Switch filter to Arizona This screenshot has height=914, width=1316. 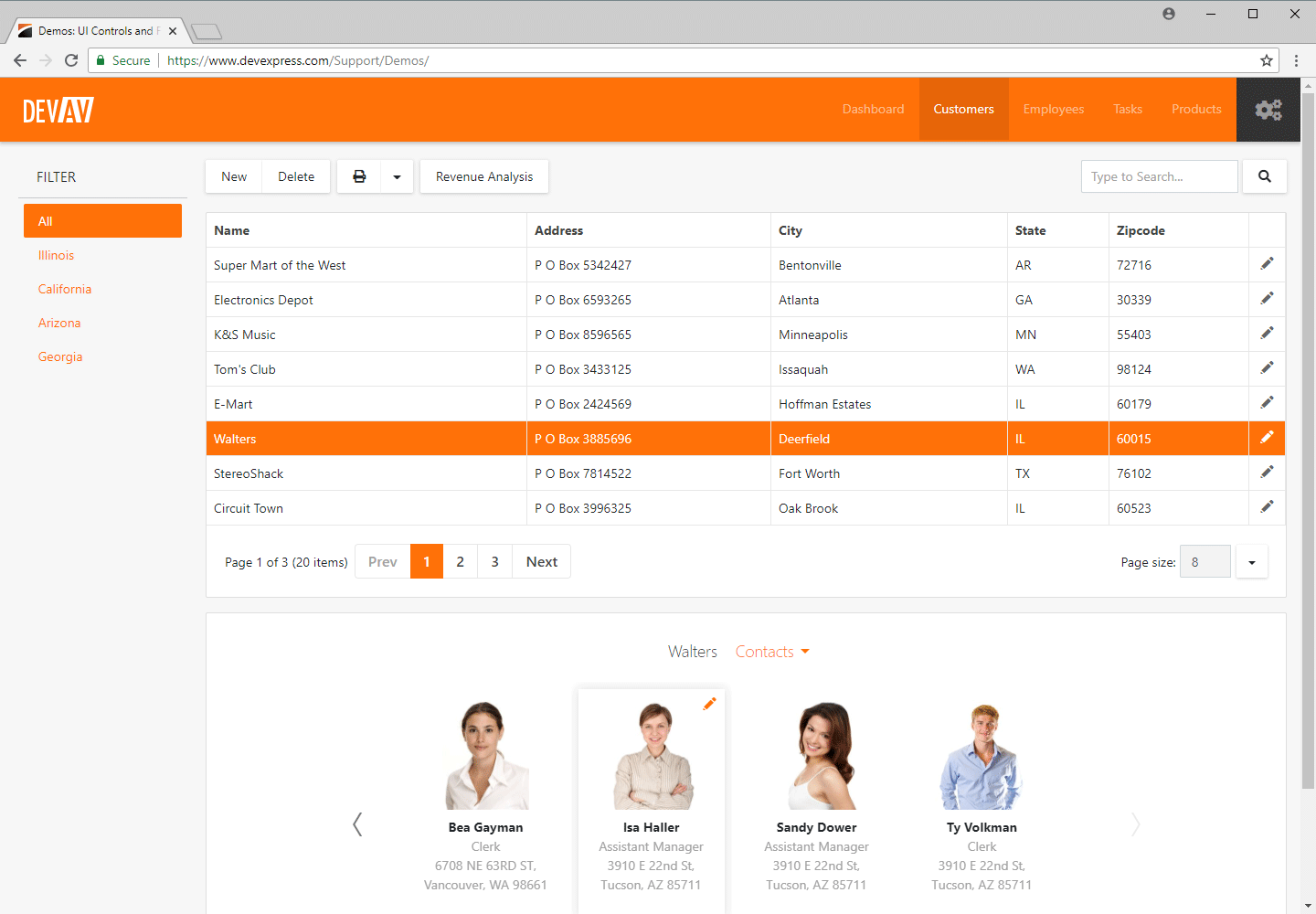pos(59,323)
